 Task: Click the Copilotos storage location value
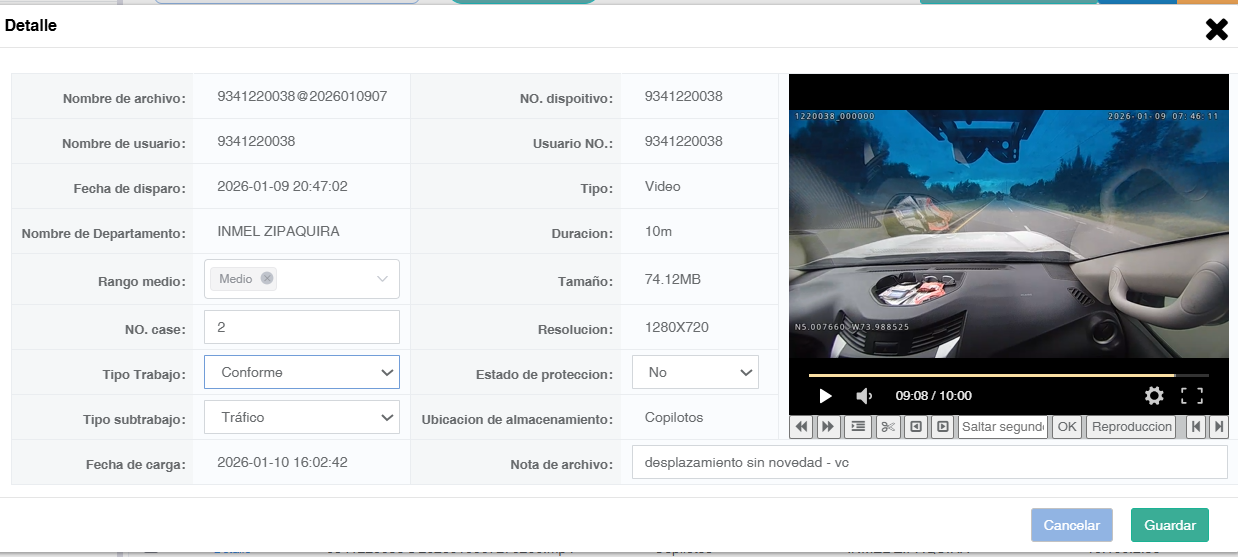pos(674,417)
